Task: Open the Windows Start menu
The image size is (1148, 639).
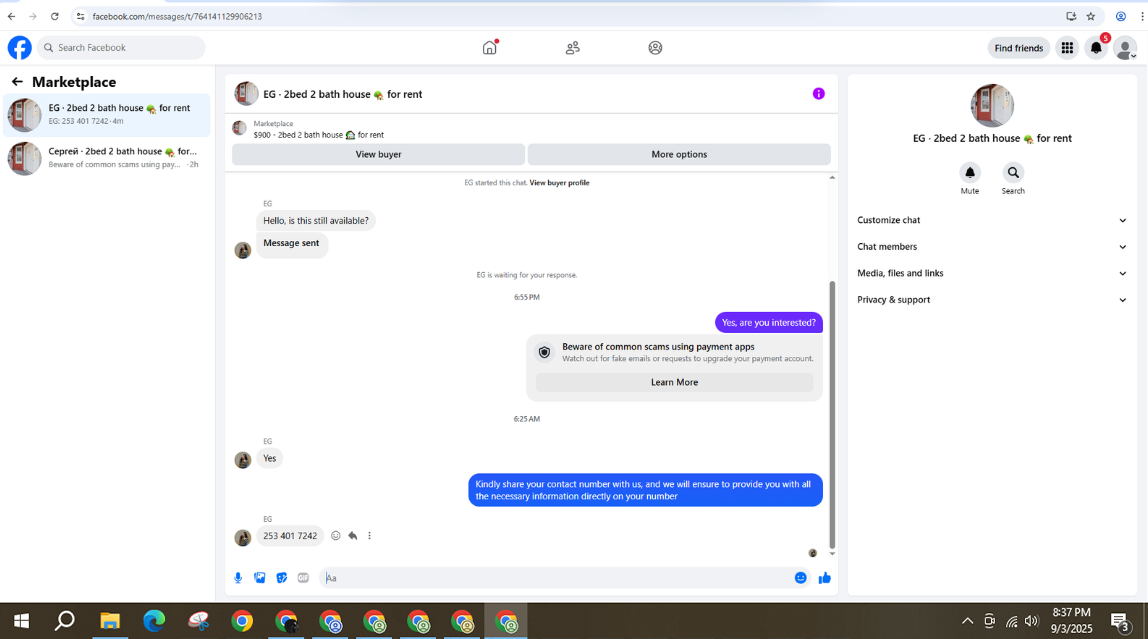Action: tap(21, 621)
